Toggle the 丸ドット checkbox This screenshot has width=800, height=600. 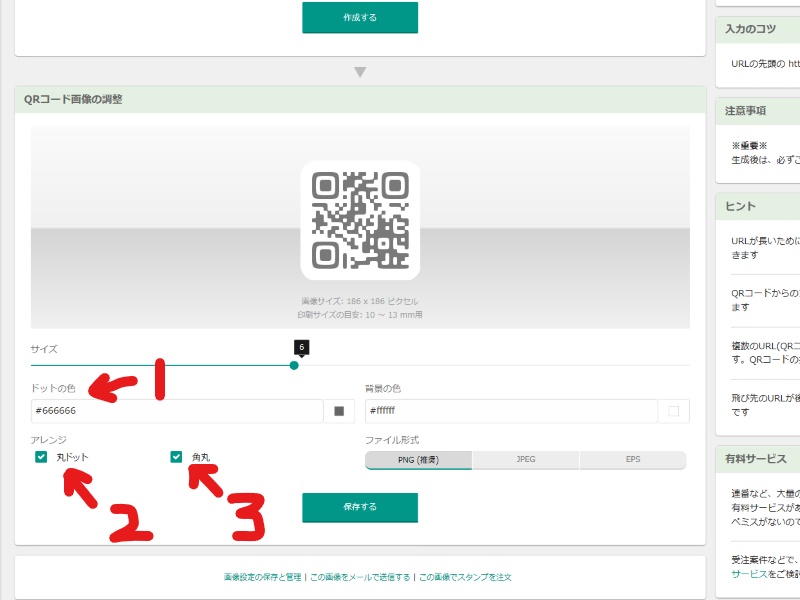click(x=41, y=457)
